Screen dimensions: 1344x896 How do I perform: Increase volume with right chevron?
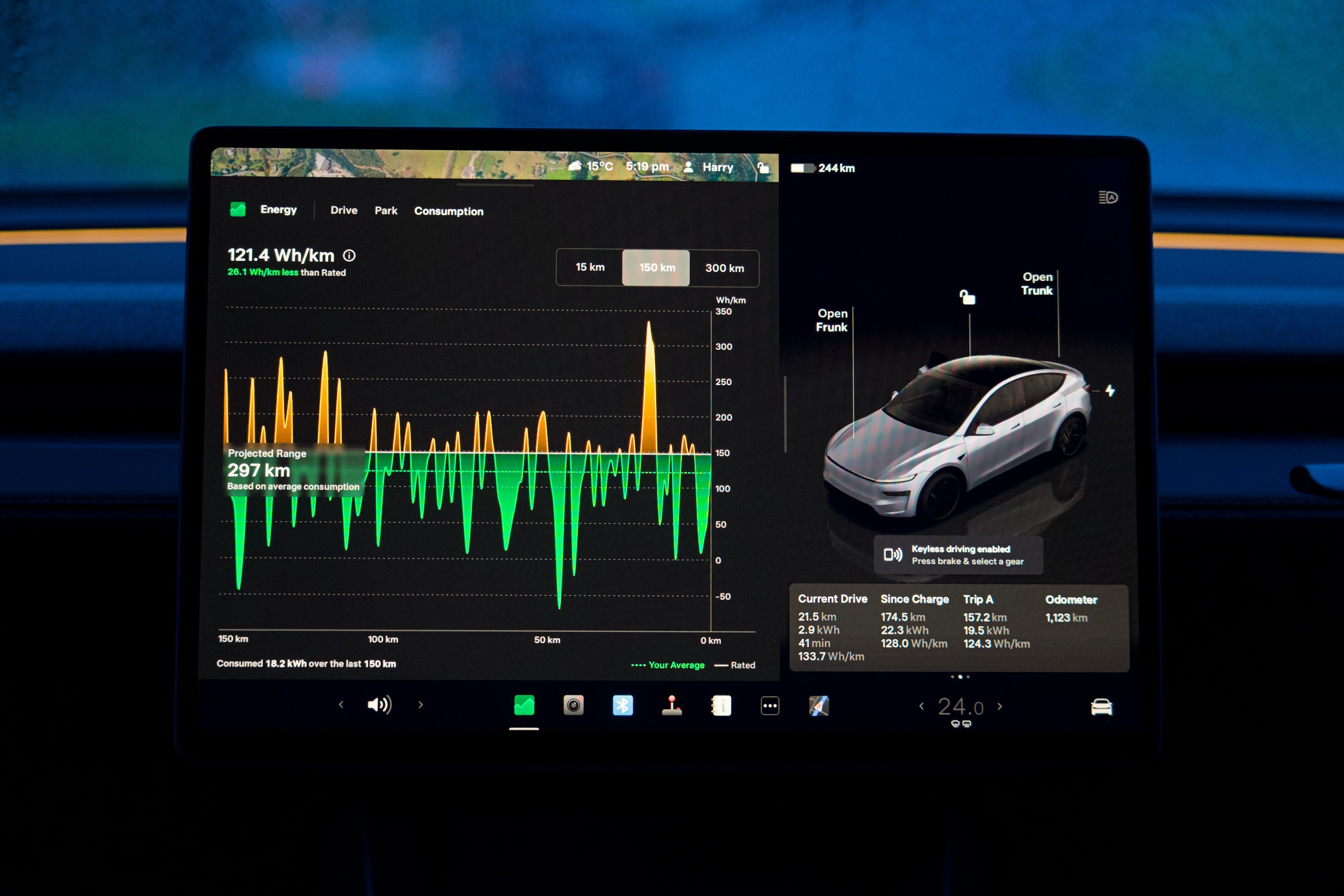[421, 705]
